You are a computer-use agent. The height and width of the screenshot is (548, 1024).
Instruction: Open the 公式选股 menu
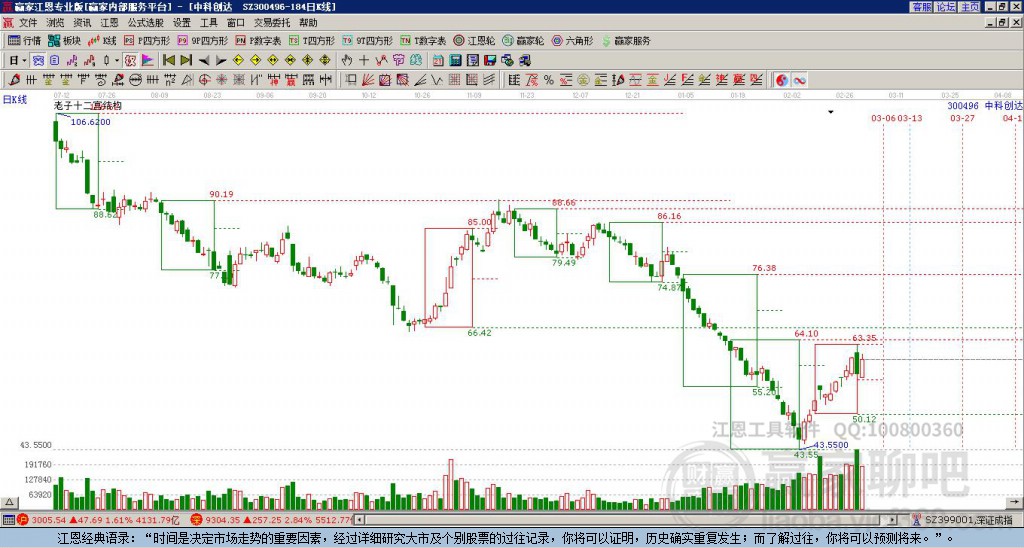coord(146,23)
